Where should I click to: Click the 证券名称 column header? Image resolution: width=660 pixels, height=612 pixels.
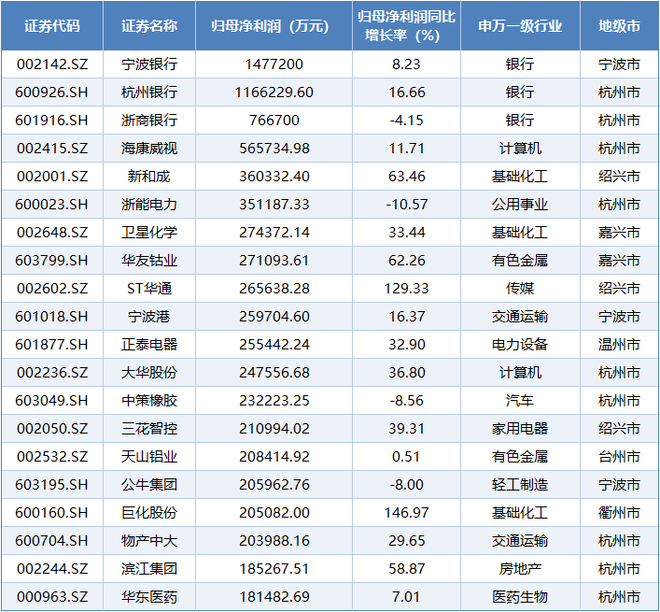click(148, 26)
